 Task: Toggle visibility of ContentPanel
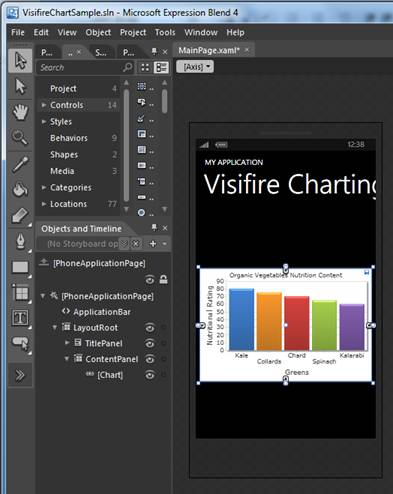150,359
